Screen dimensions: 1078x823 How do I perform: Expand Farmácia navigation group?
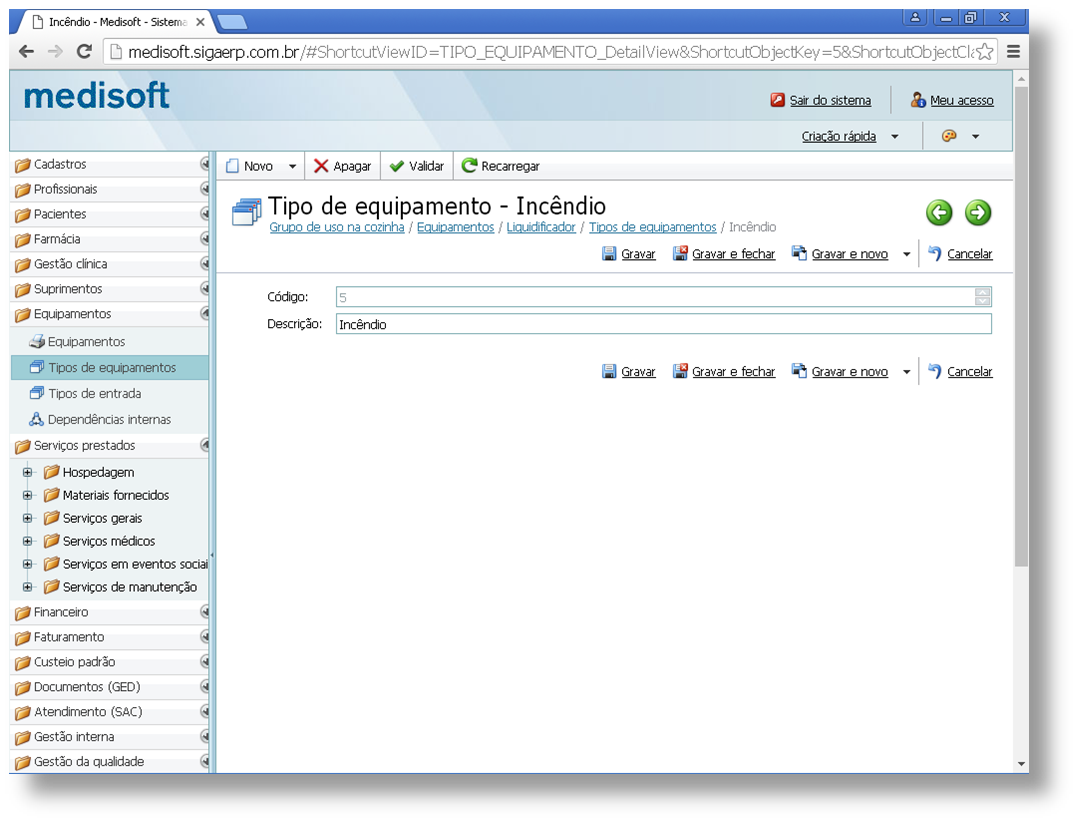(110, 239)
